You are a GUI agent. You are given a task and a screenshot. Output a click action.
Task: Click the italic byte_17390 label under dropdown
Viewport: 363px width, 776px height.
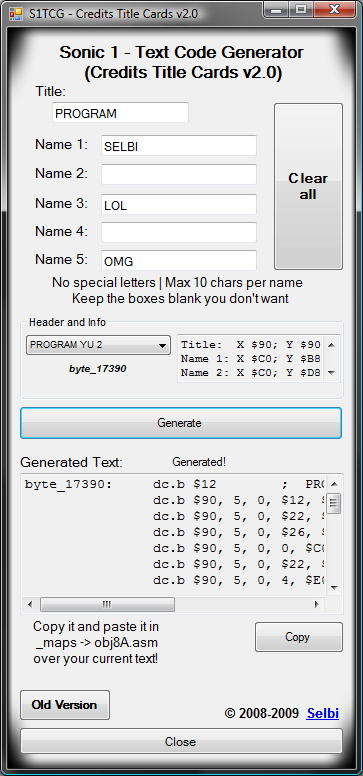pos(98,369)
